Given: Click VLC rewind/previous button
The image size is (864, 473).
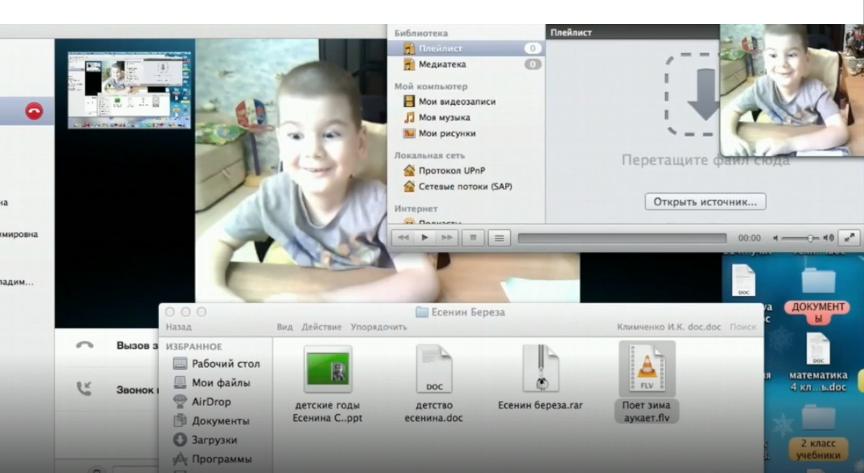Looking at the screenshot, I should click(x=403, y=238).
